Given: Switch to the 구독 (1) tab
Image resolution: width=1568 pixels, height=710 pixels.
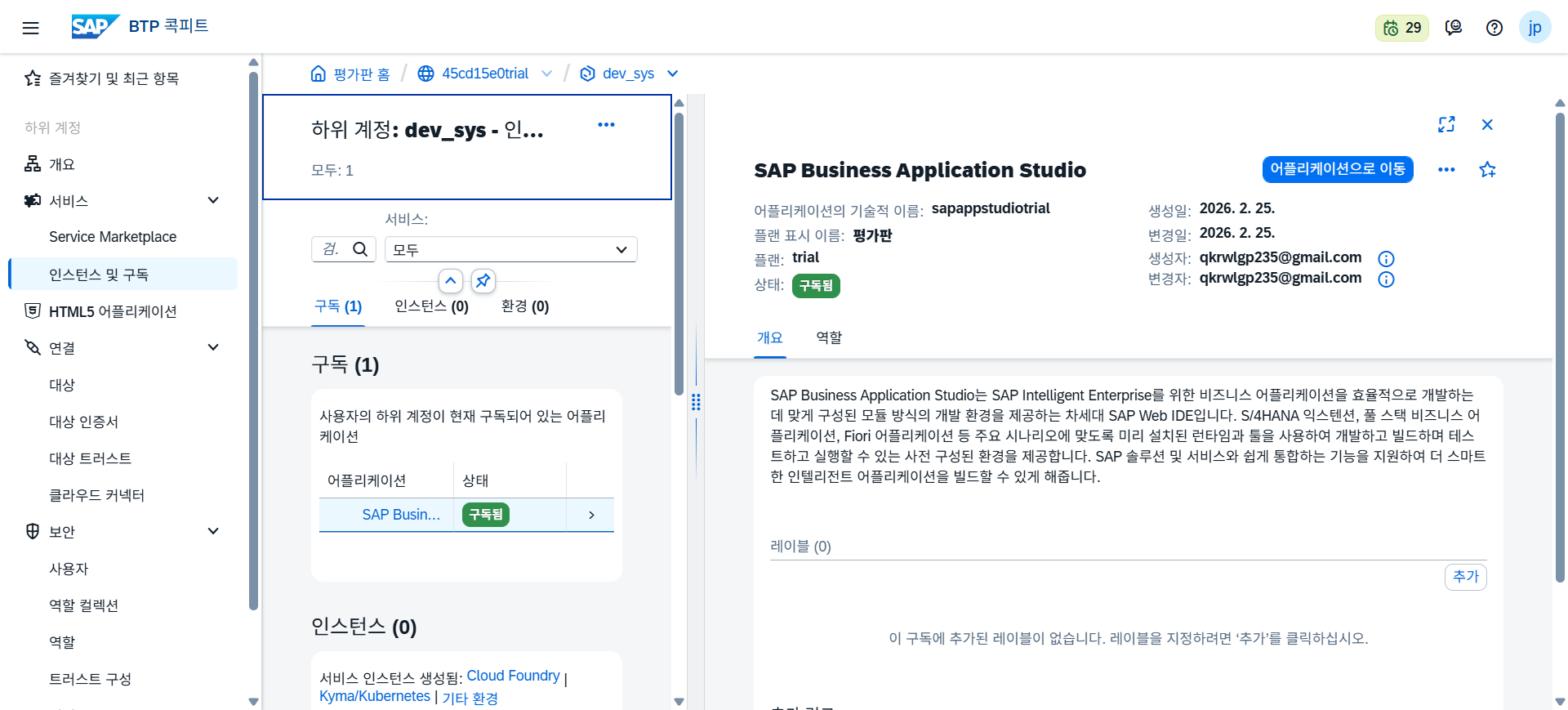Looking at the screenshot, I should pyautogui.click(x=338, y=306).
